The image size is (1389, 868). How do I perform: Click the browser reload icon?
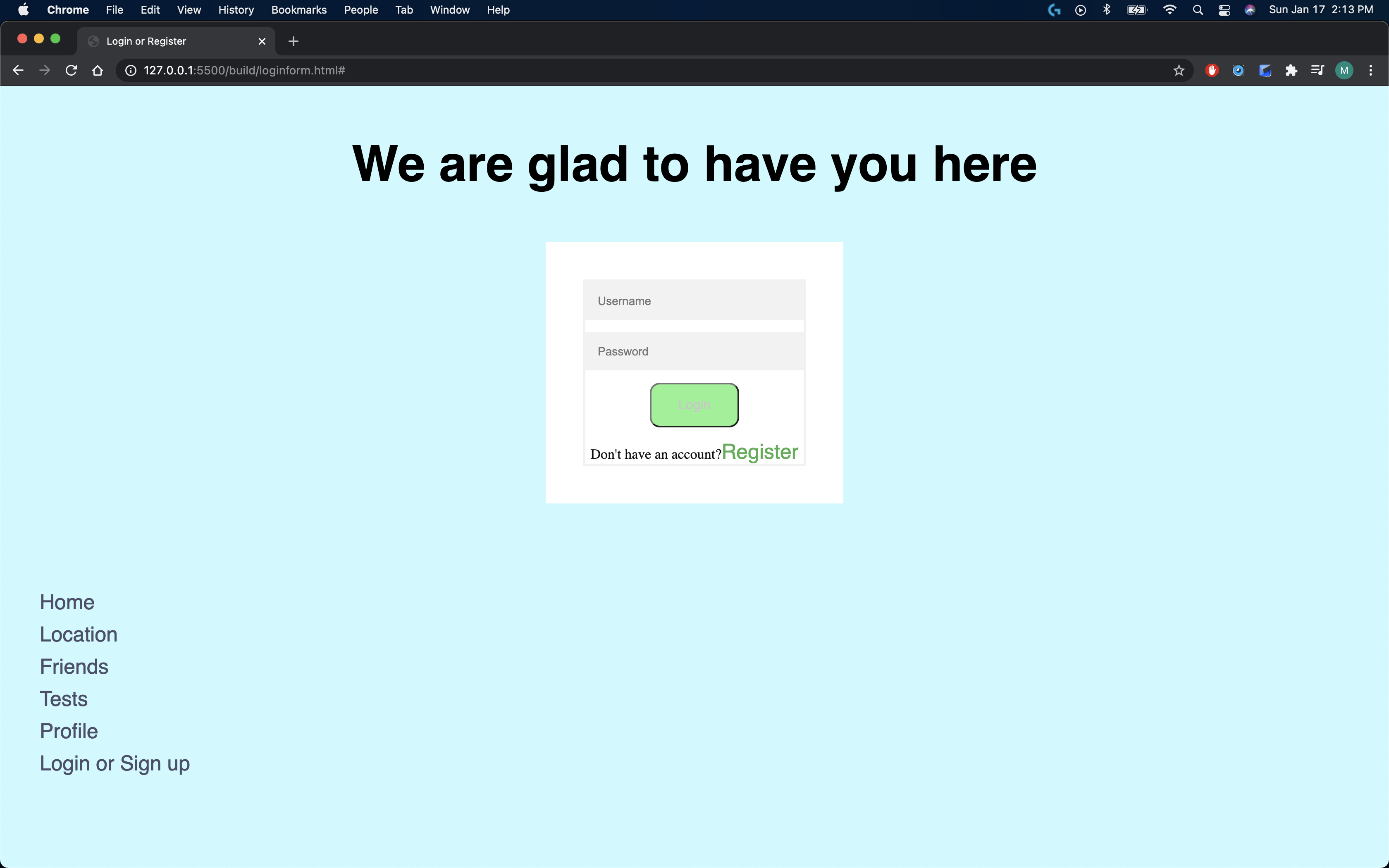pyautogui.click(x=71, y=70)
